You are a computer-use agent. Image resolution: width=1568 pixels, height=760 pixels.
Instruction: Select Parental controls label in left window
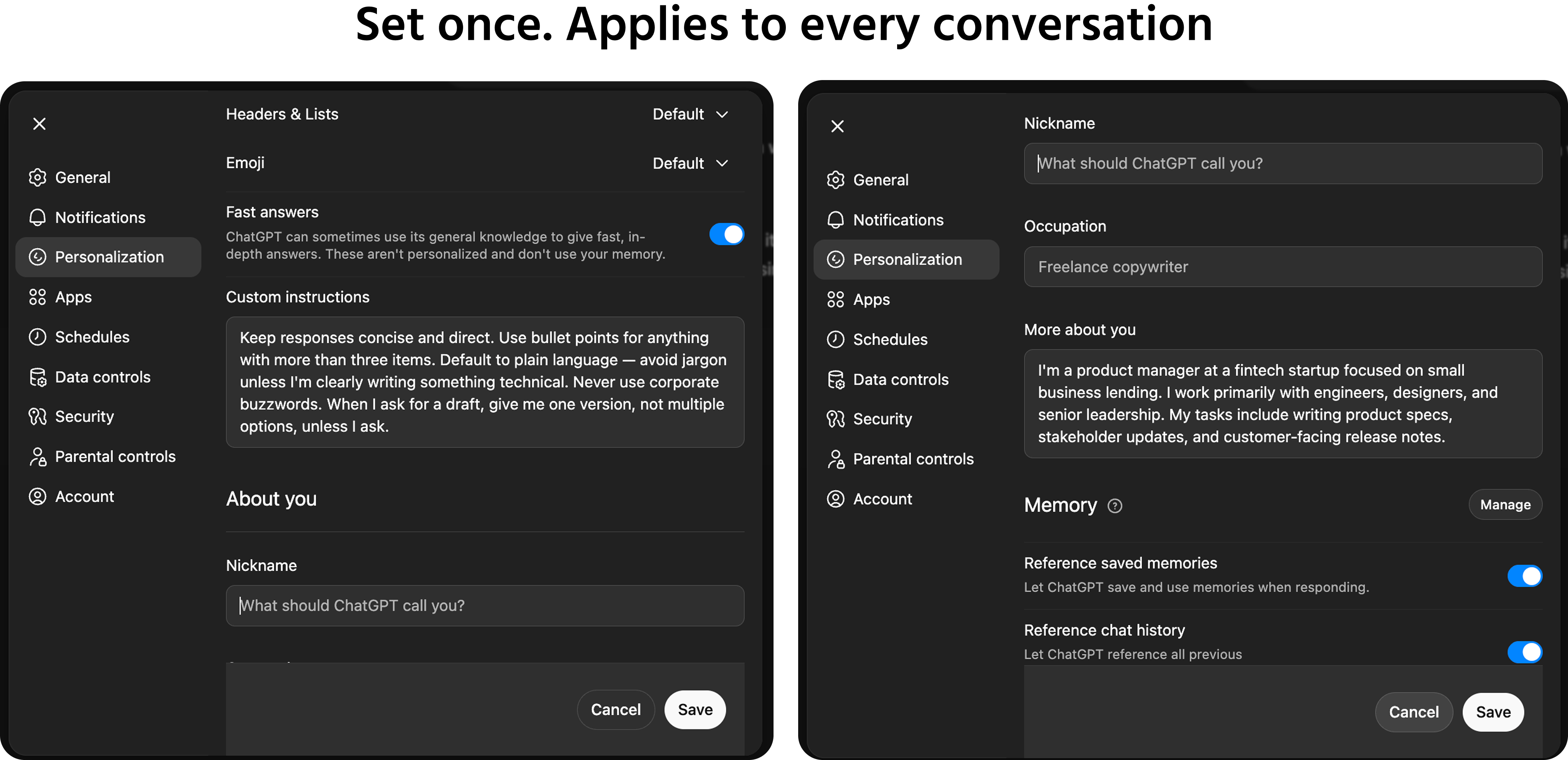click(x=116, y=457)
